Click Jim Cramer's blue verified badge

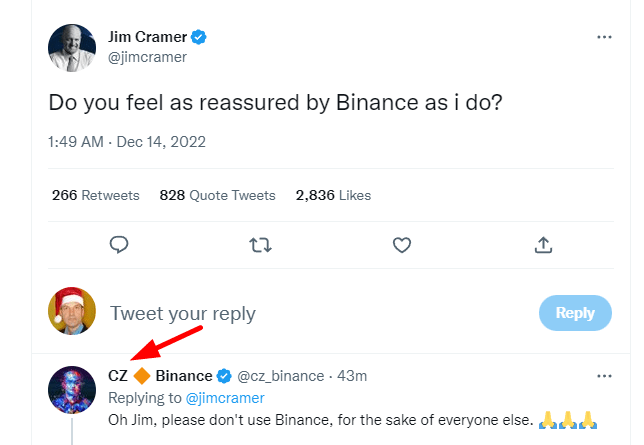(x=200, y=37)
